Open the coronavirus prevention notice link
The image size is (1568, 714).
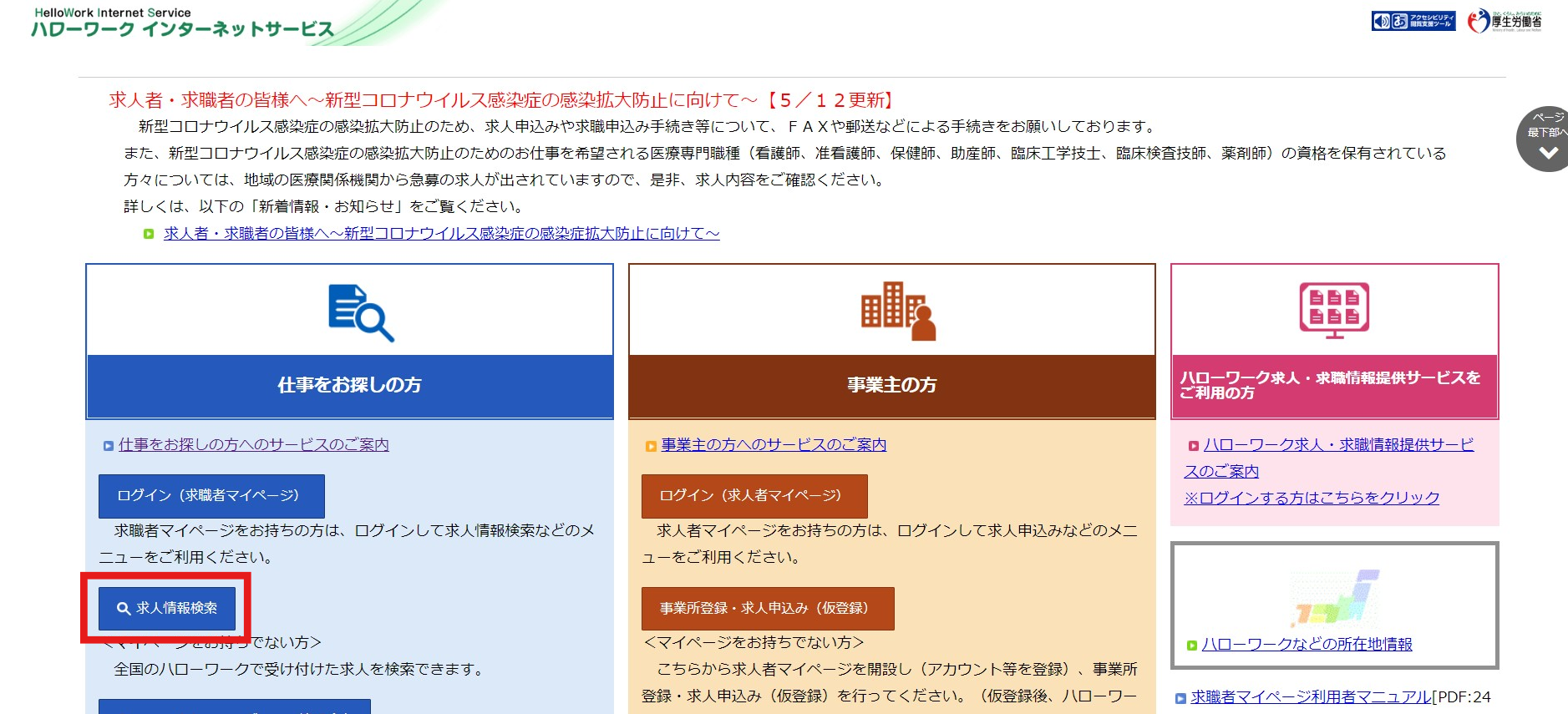441,234
